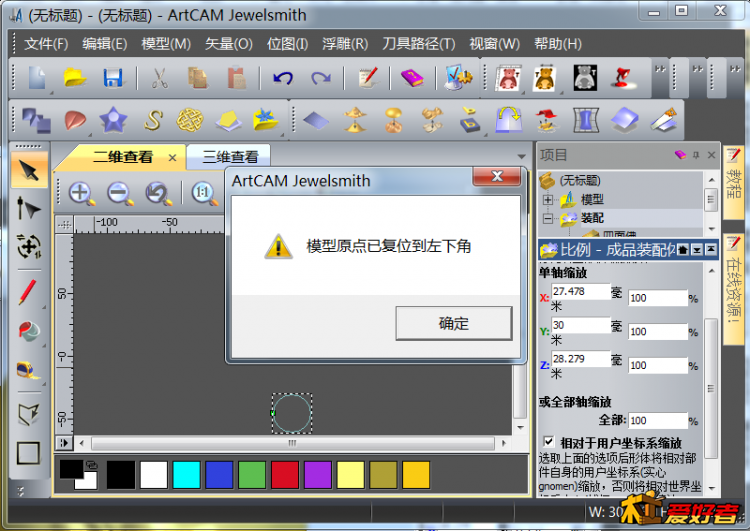Click the Paste clipboard icon

pos(236,77)
